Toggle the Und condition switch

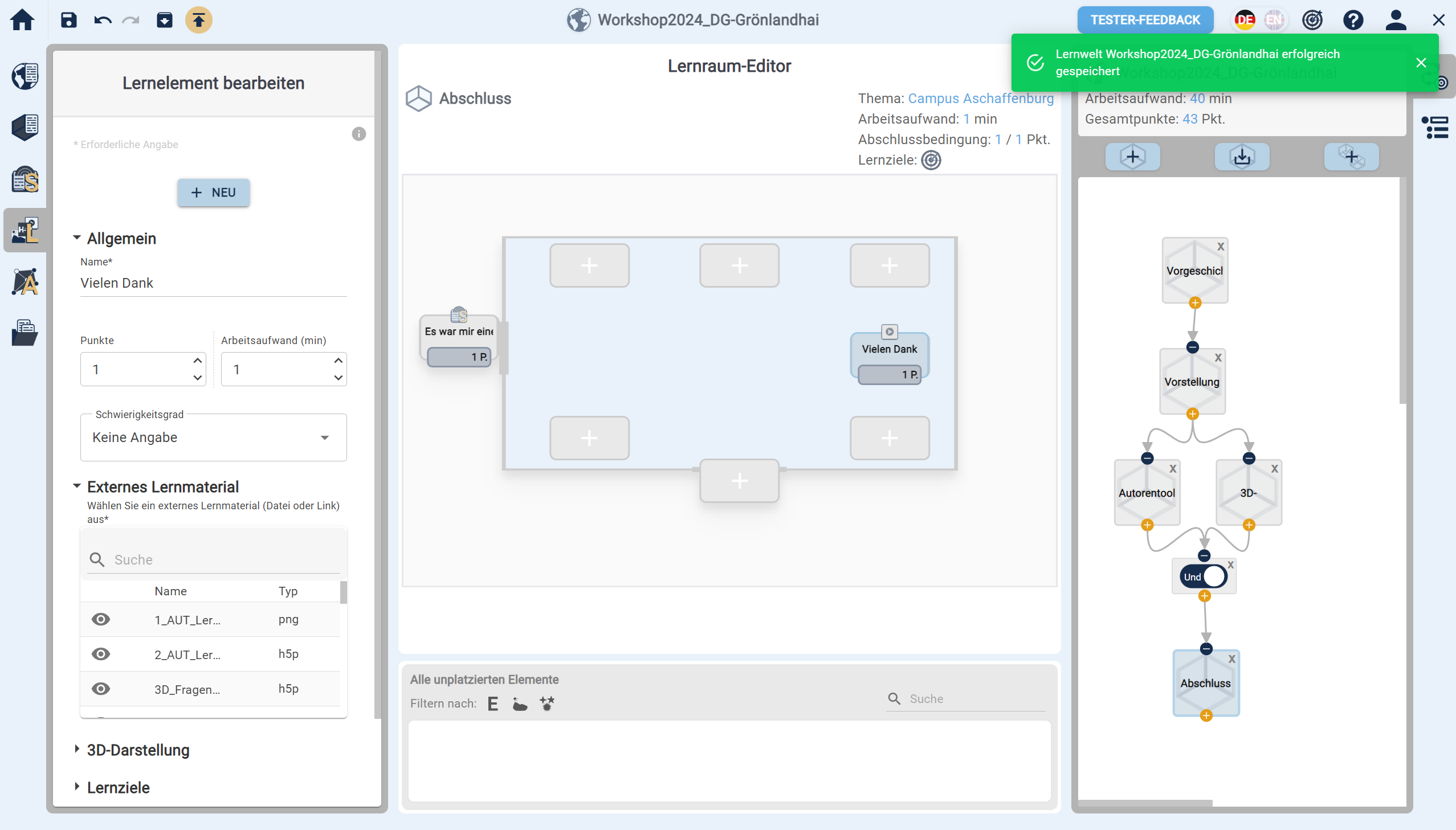click(x=1204, y=576)
